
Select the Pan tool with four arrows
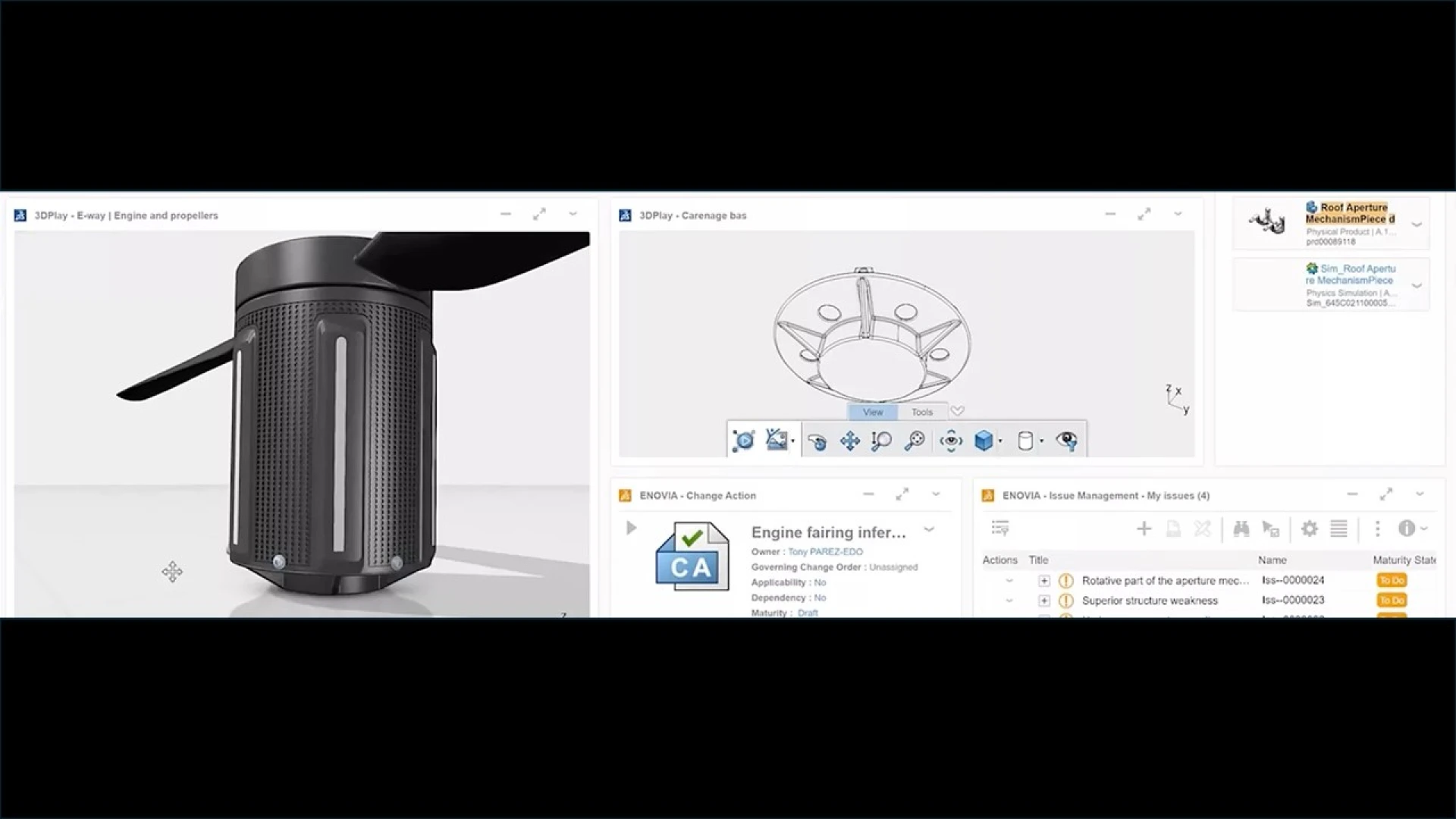(x=850, y=441)
